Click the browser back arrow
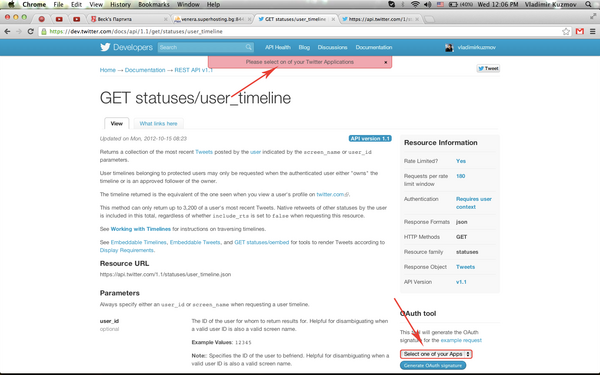The width and height of the screenshot is (600, 375). click(x=7, y=31)
